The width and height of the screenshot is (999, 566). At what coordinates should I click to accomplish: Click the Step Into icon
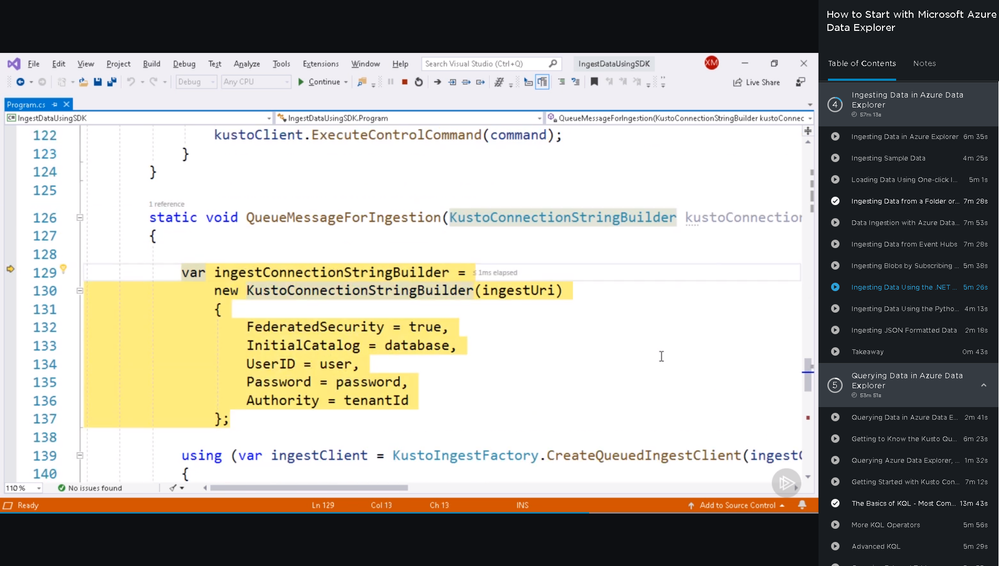(x=452, y=82)
